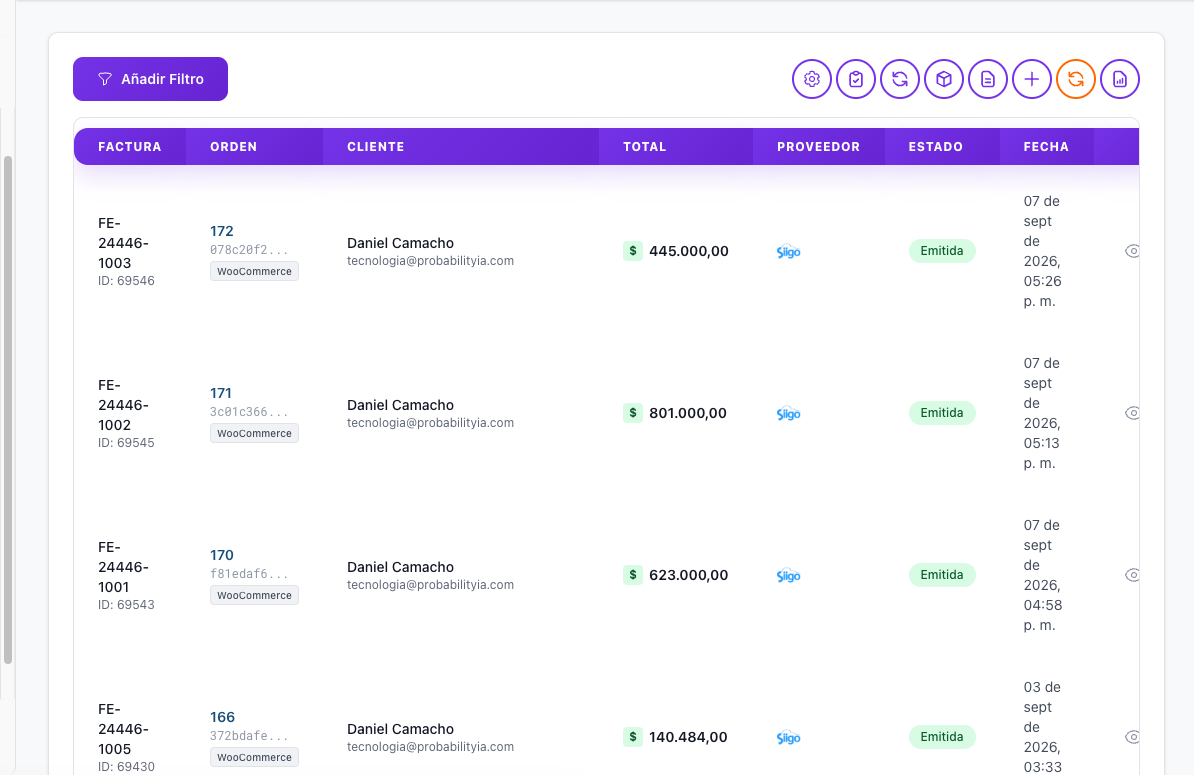Click the green dollar icon for 801.000,00
1194x775 pixels.
pos(633,413)
